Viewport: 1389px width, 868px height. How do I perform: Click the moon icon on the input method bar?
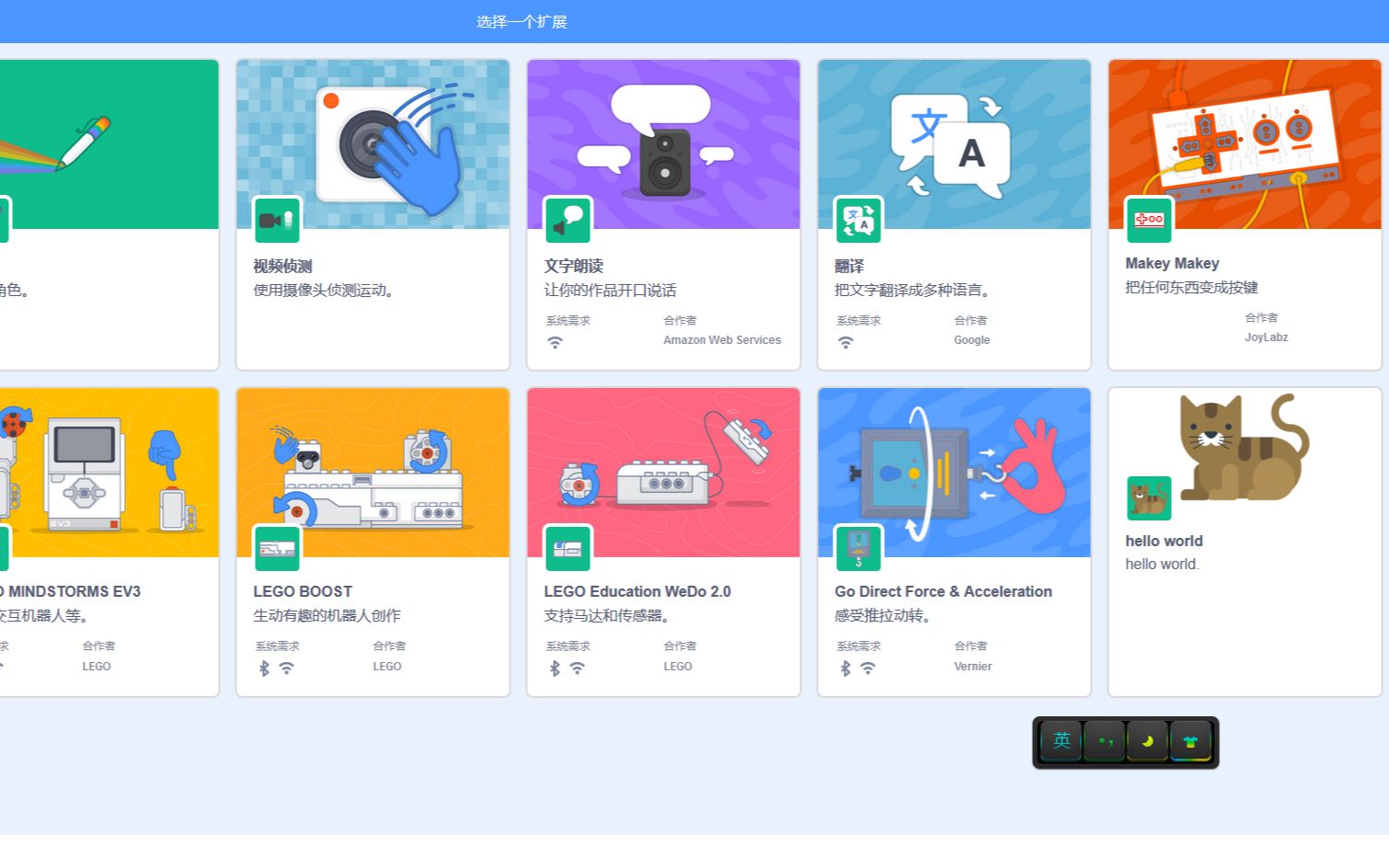coord(1147,741)
